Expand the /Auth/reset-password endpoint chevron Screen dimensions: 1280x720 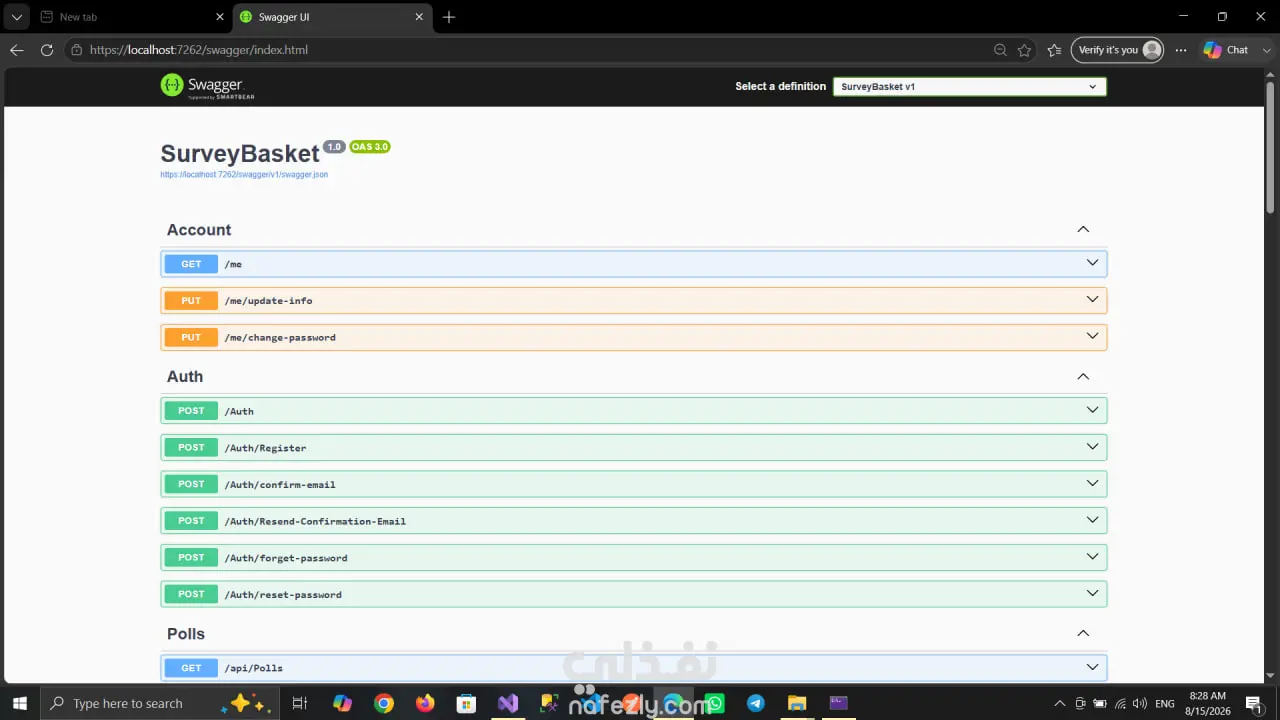point(1092,594)
